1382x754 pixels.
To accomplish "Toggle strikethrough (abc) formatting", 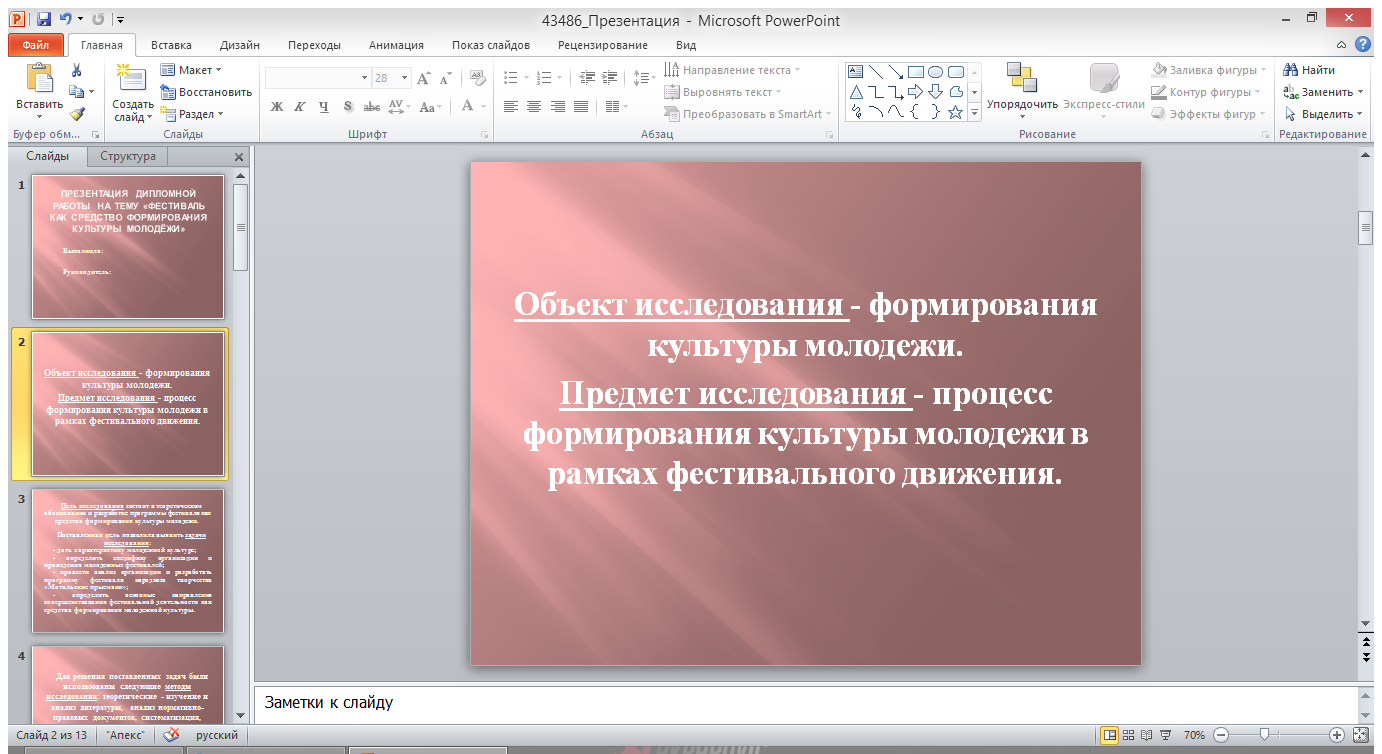I will point(371,107).
